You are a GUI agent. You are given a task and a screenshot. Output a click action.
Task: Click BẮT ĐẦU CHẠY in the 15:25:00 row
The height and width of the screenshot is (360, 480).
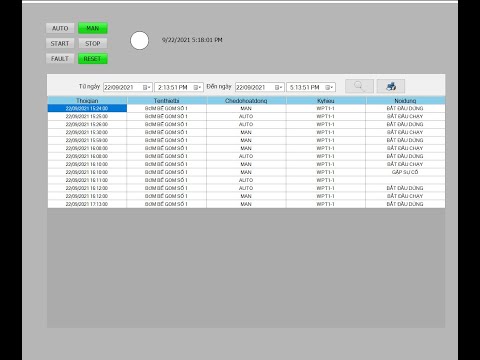coord(405,116)
